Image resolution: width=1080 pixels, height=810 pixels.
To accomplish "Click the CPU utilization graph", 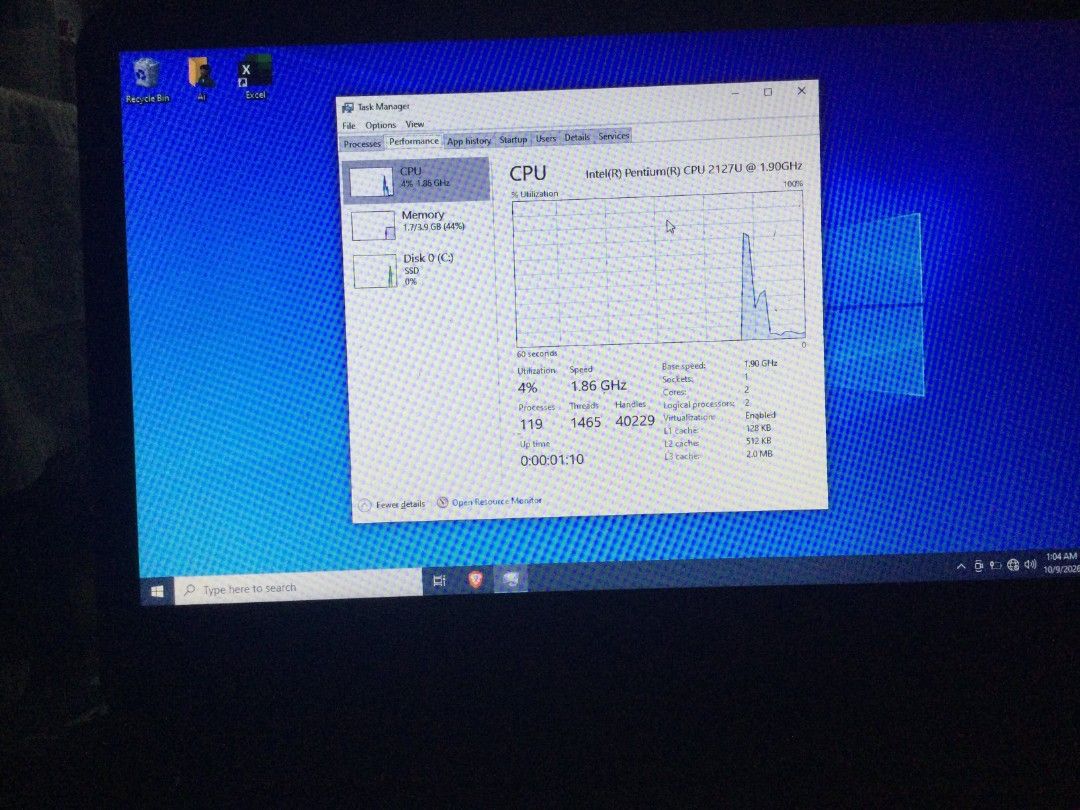I will (660, 269).
